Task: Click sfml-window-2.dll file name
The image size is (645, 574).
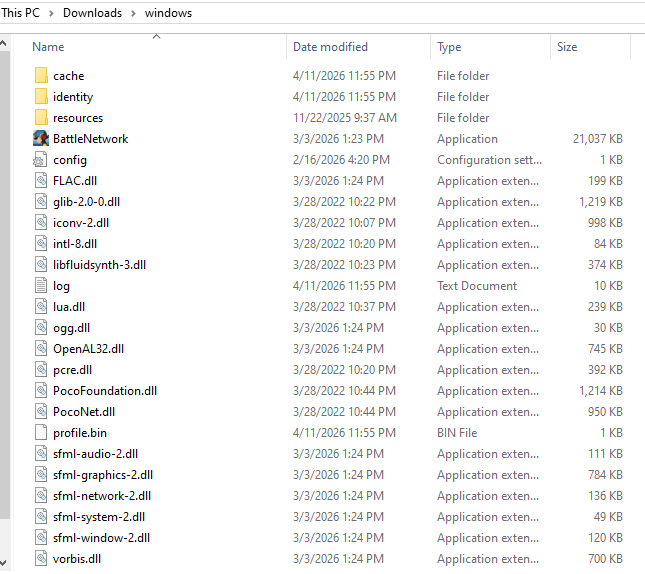Action: 101,537
